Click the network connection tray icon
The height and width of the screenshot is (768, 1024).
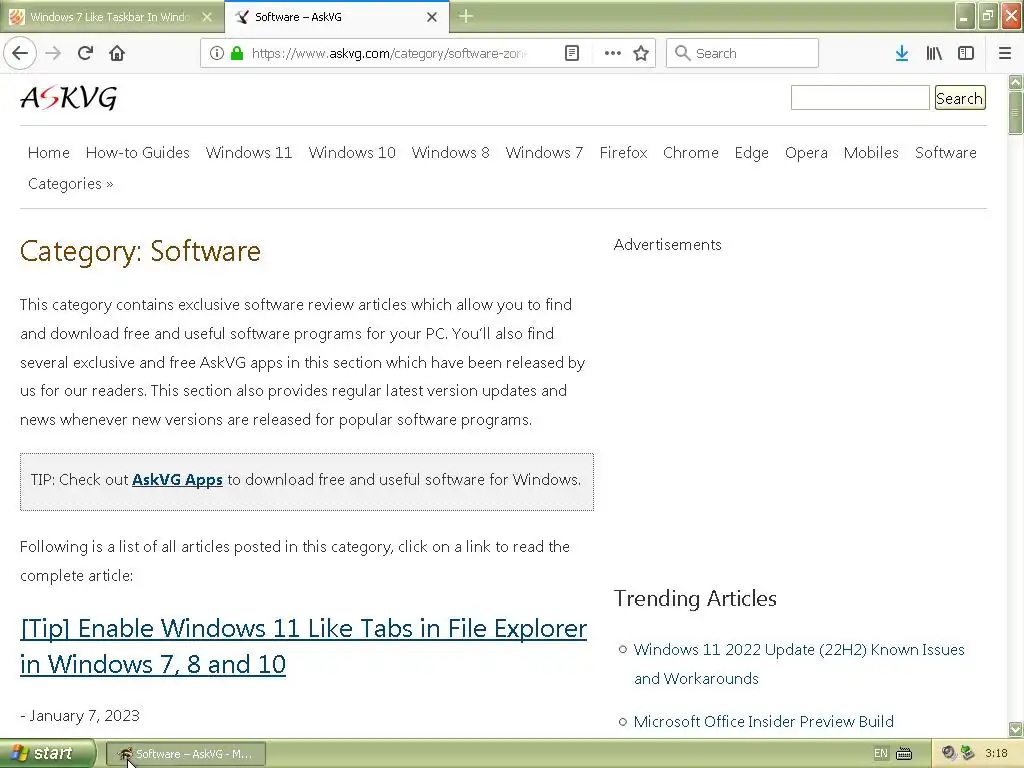coord(967,754)
